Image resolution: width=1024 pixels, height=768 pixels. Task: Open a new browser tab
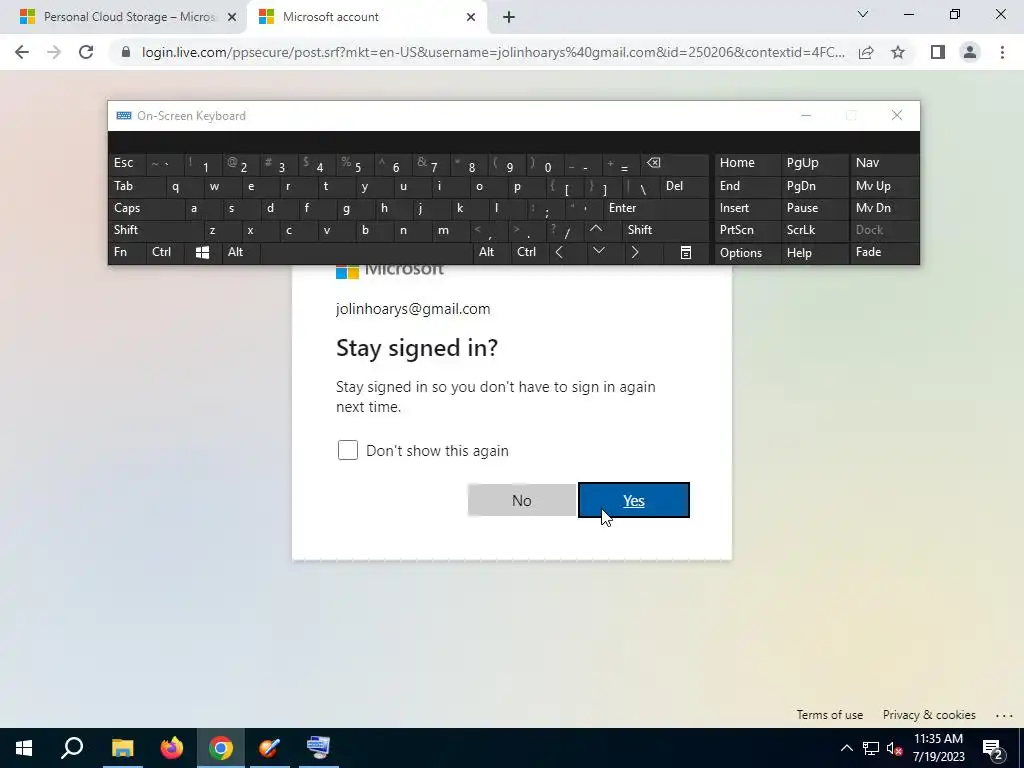509,17
